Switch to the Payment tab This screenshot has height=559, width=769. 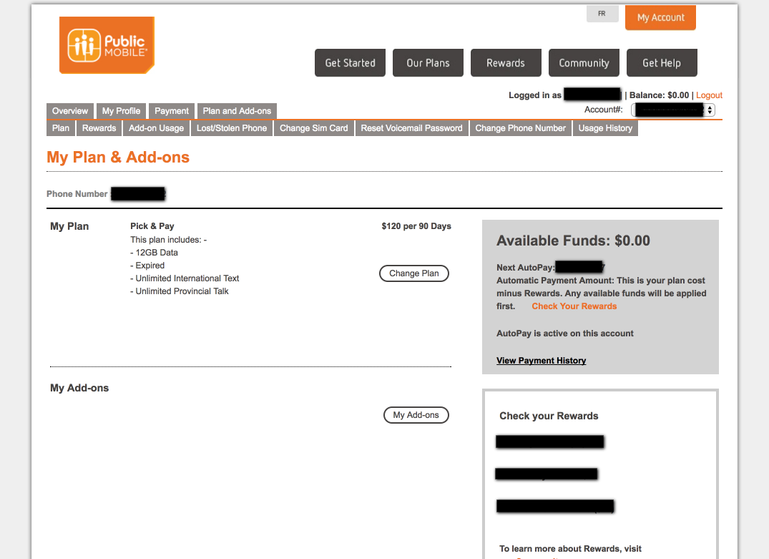tap(172, 111)
